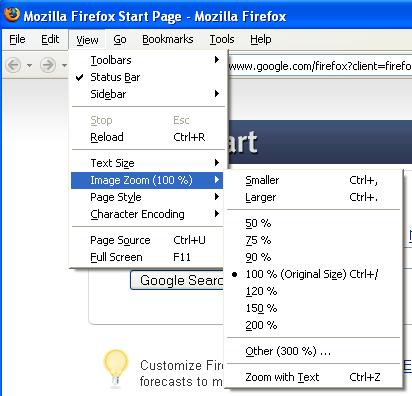Click the URL address bar field
This screenshot has height=396, width=412.
[x=319, y=66]
